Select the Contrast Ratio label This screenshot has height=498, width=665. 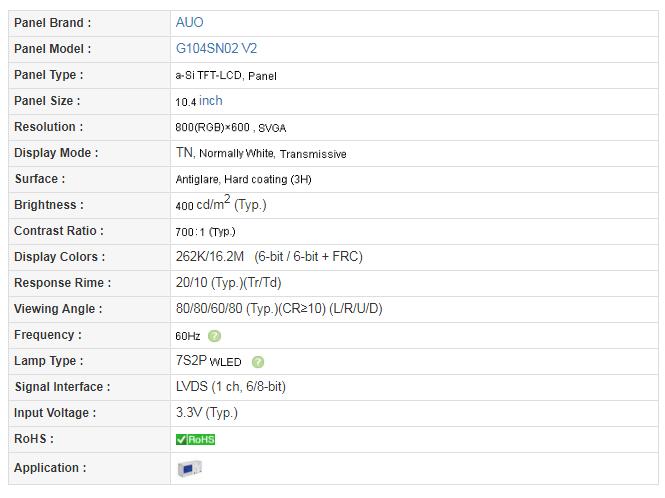click(59, 231)
